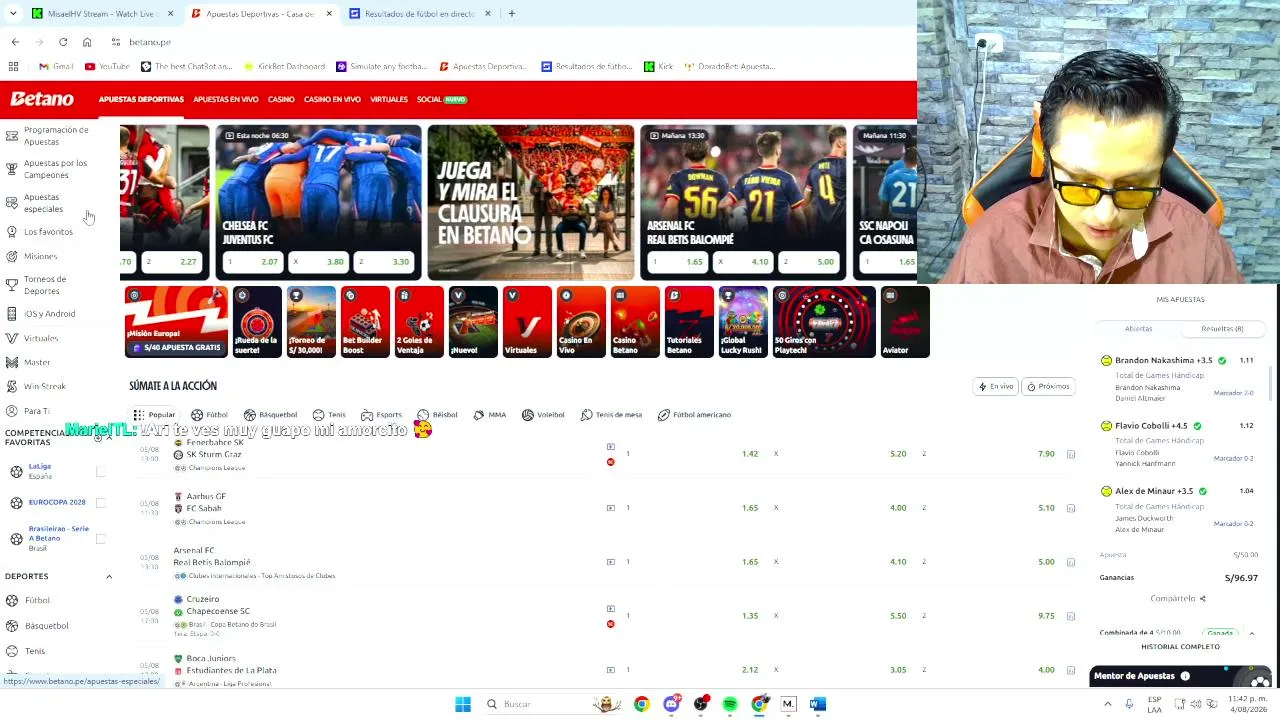This screenshot has width=1280, height=720.
Task: Select the Voleibol sports tab
Action: coord(543,415)
